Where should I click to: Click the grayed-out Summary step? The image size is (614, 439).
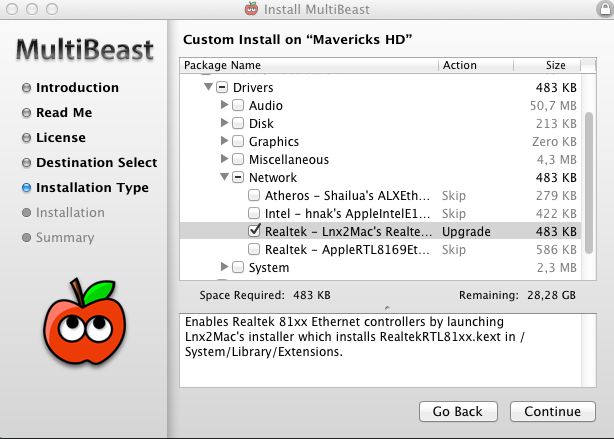click(x=58, y=238)
